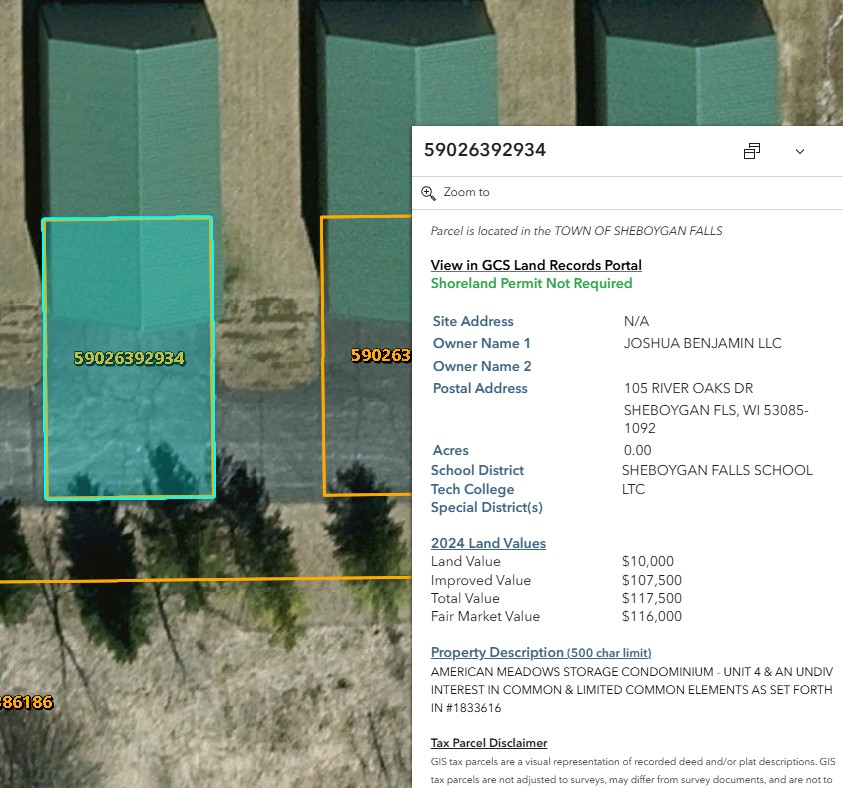This screenshot has width=843, height=788.
Task: Dock the parcel popup panel
Action: [x=752, y=151]
